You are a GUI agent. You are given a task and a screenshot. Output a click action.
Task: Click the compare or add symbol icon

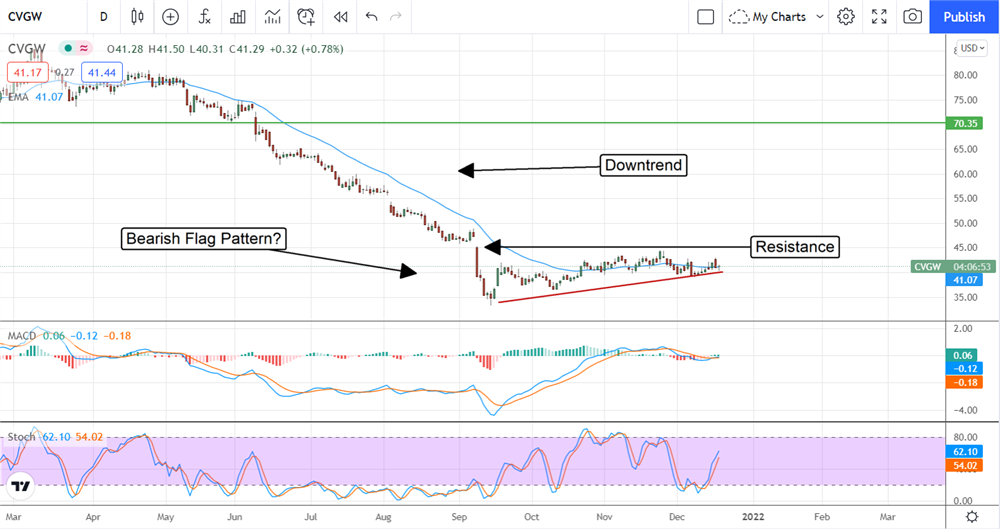tap(170, 17)
